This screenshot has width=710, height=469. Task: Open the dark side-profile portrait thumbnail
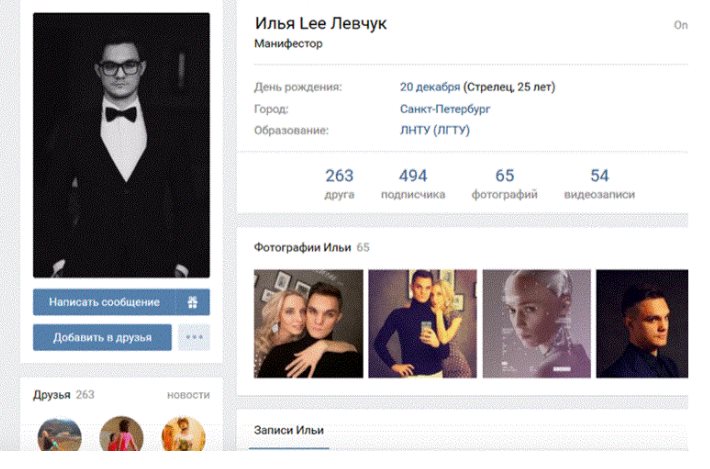click(642, 324)
